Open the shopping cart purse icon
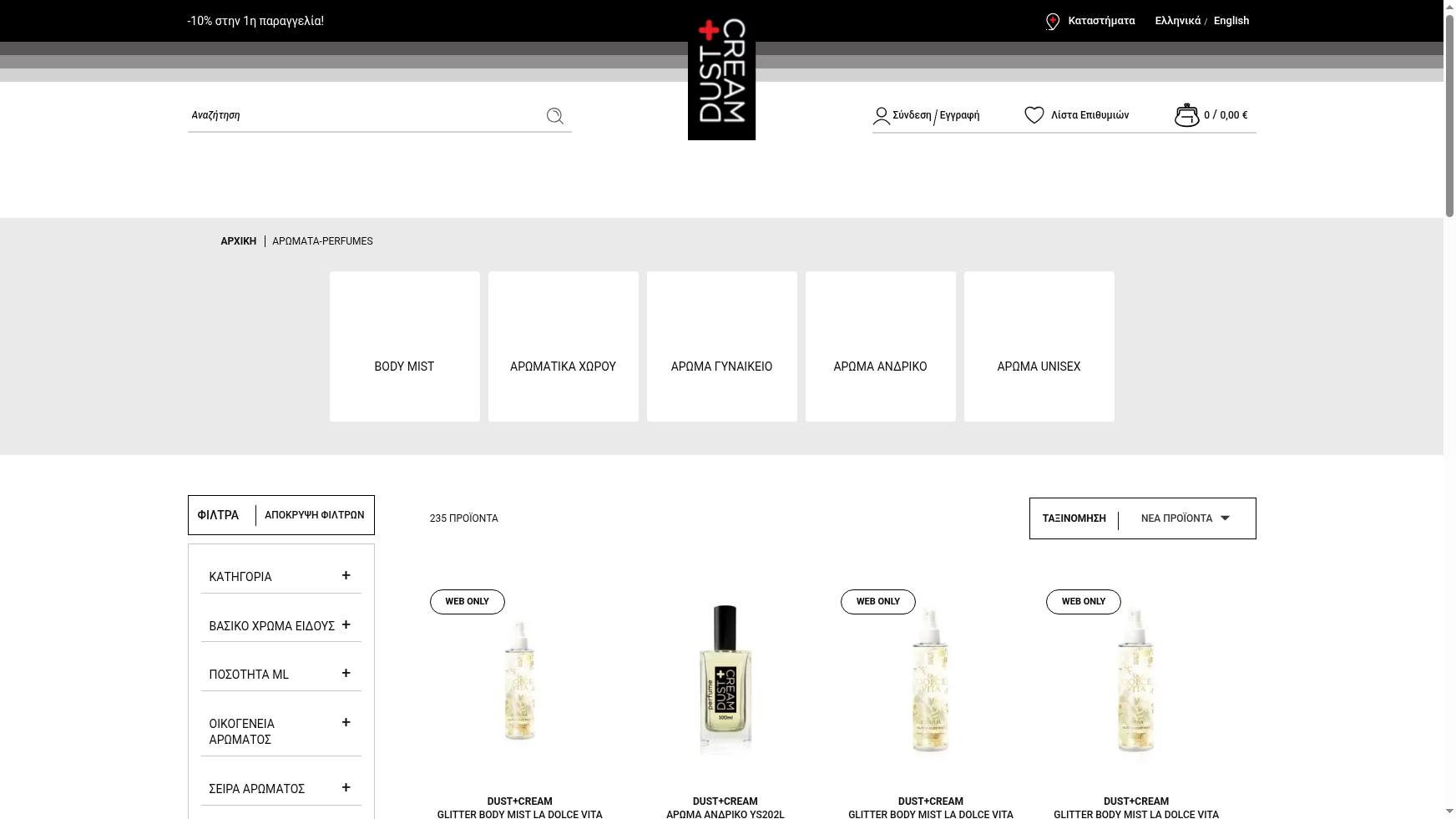The height and width of the screenshot is (819, 1456). 1186,114
